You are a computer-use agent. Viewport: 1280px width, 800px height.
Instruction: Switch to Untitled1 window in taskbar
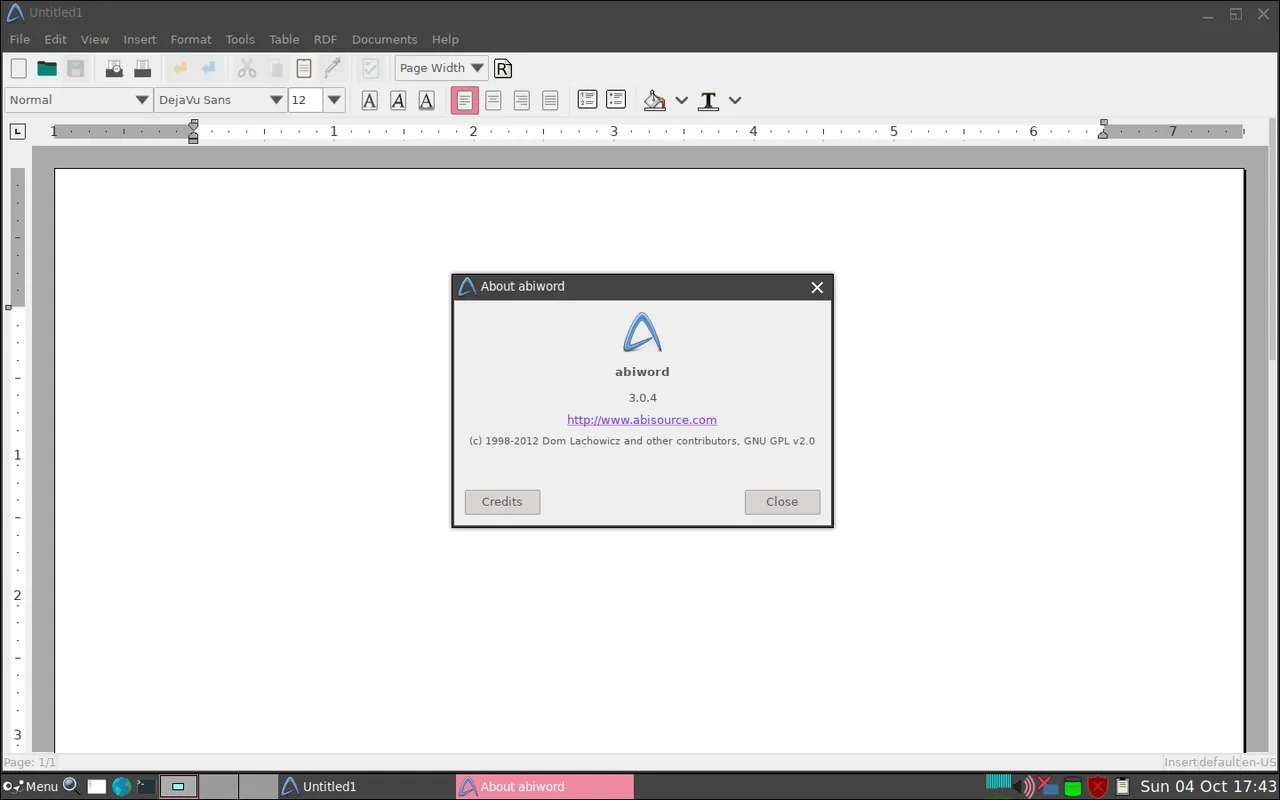coord(366,787)
